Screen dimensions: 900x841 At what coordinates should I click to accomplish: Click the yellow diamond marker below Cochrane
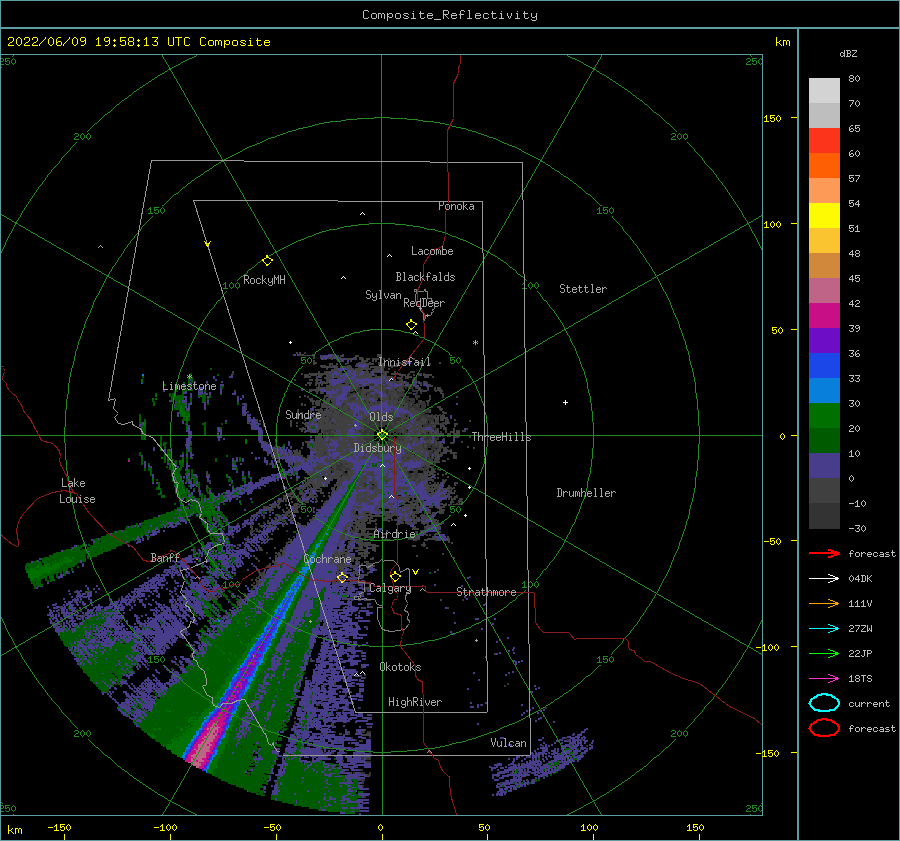[342, 577]
